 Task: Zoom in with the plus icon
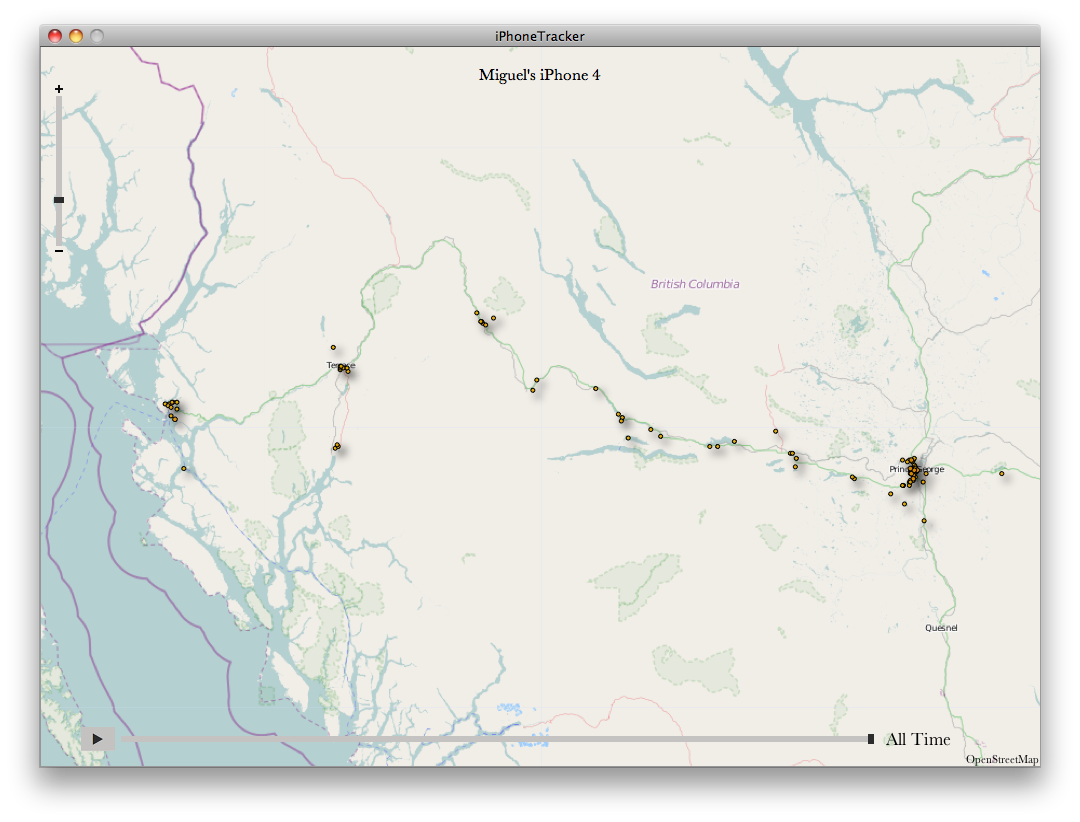coord(59,89)
